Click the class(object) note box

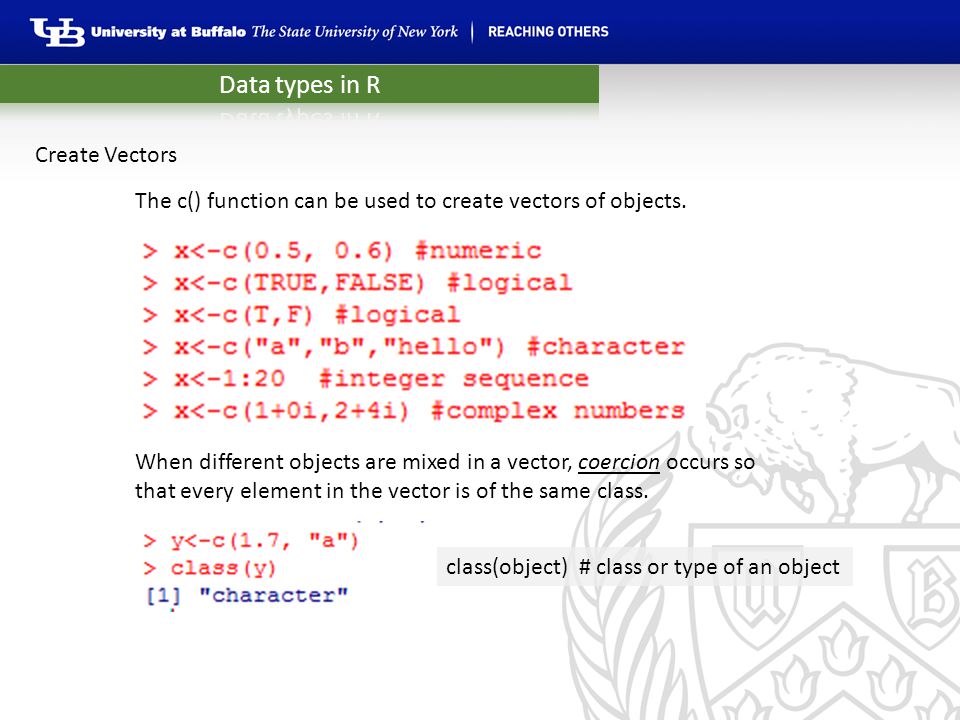click(644, 567)
